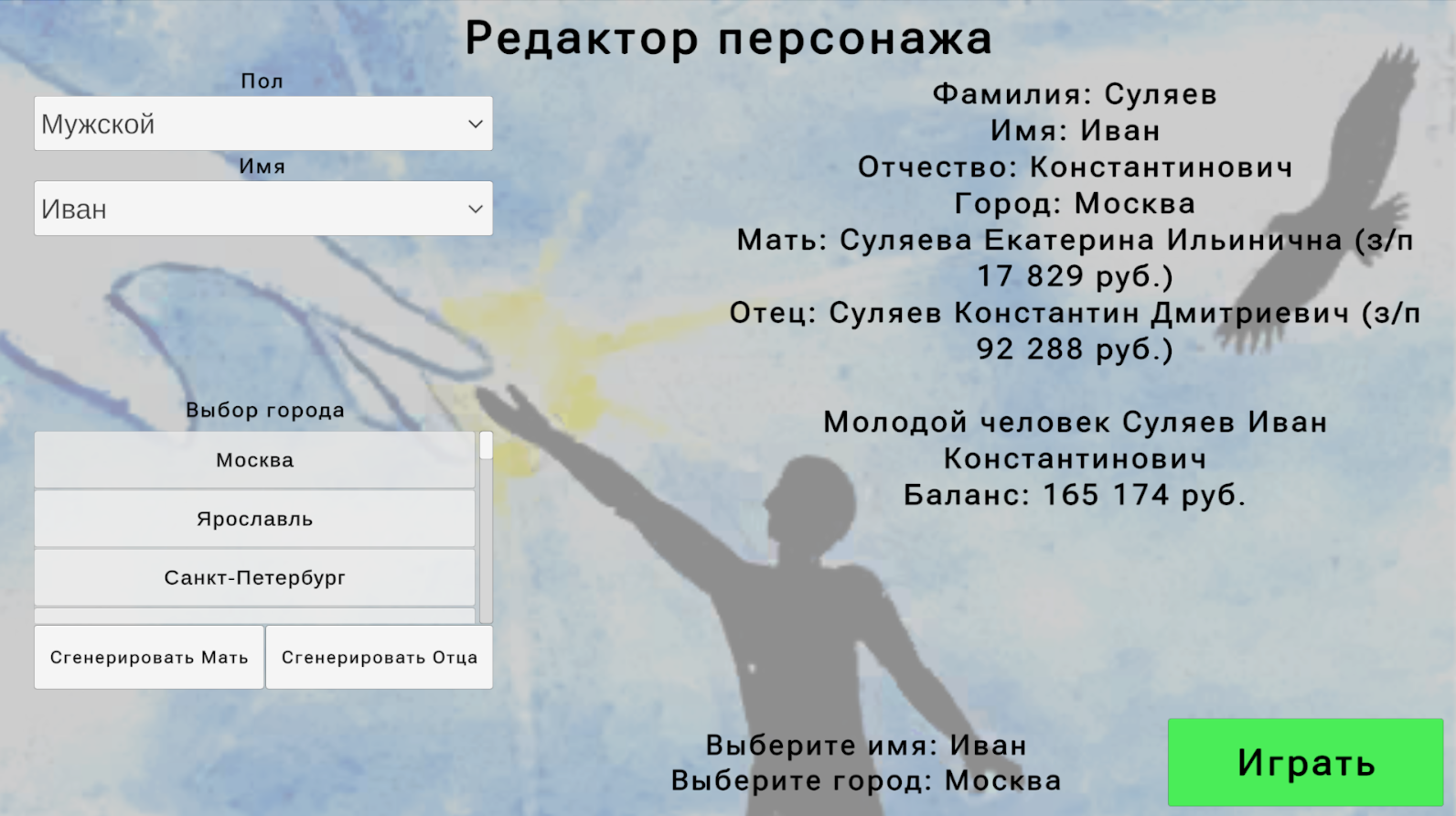
Task: Click the Город: Москва text line
Action: 1075,203
